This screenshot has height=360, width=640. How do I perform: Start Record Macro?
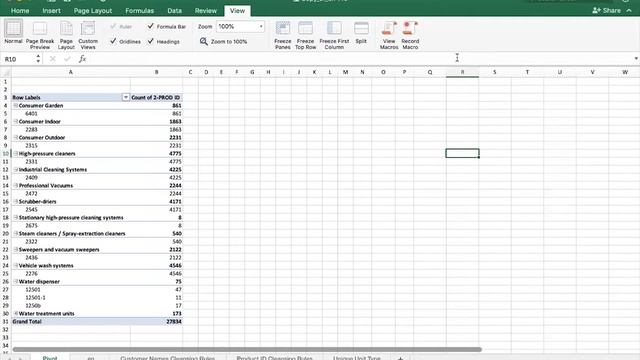(410, 36)
